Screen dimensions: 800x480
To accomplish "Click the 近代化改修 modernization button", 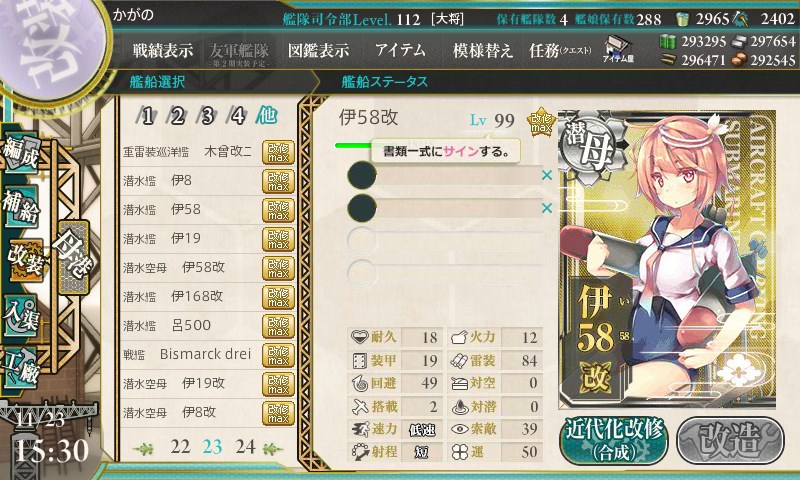I will [614, 441].
